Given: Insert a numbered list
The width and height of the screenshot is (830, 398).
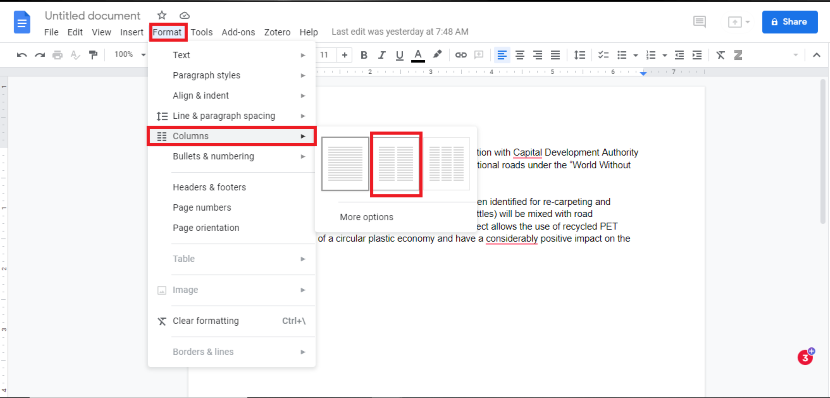Looking at the screenshot, I should point(651,55).
